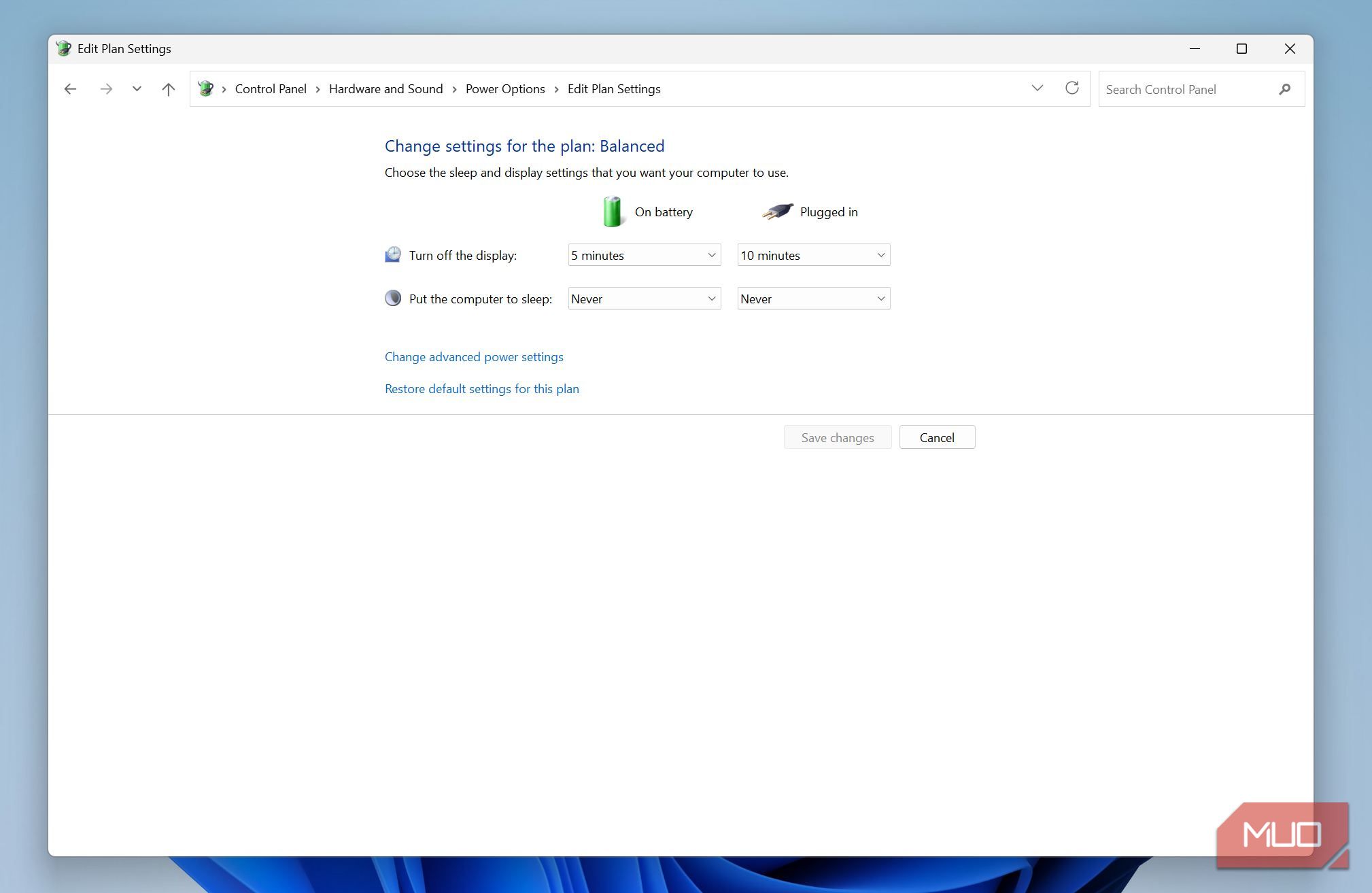Click the 'Change settings for the plan: Balanced' heading
This screenshot has height=893, width=1372.
pyautogui.click(x=524, y=146)
